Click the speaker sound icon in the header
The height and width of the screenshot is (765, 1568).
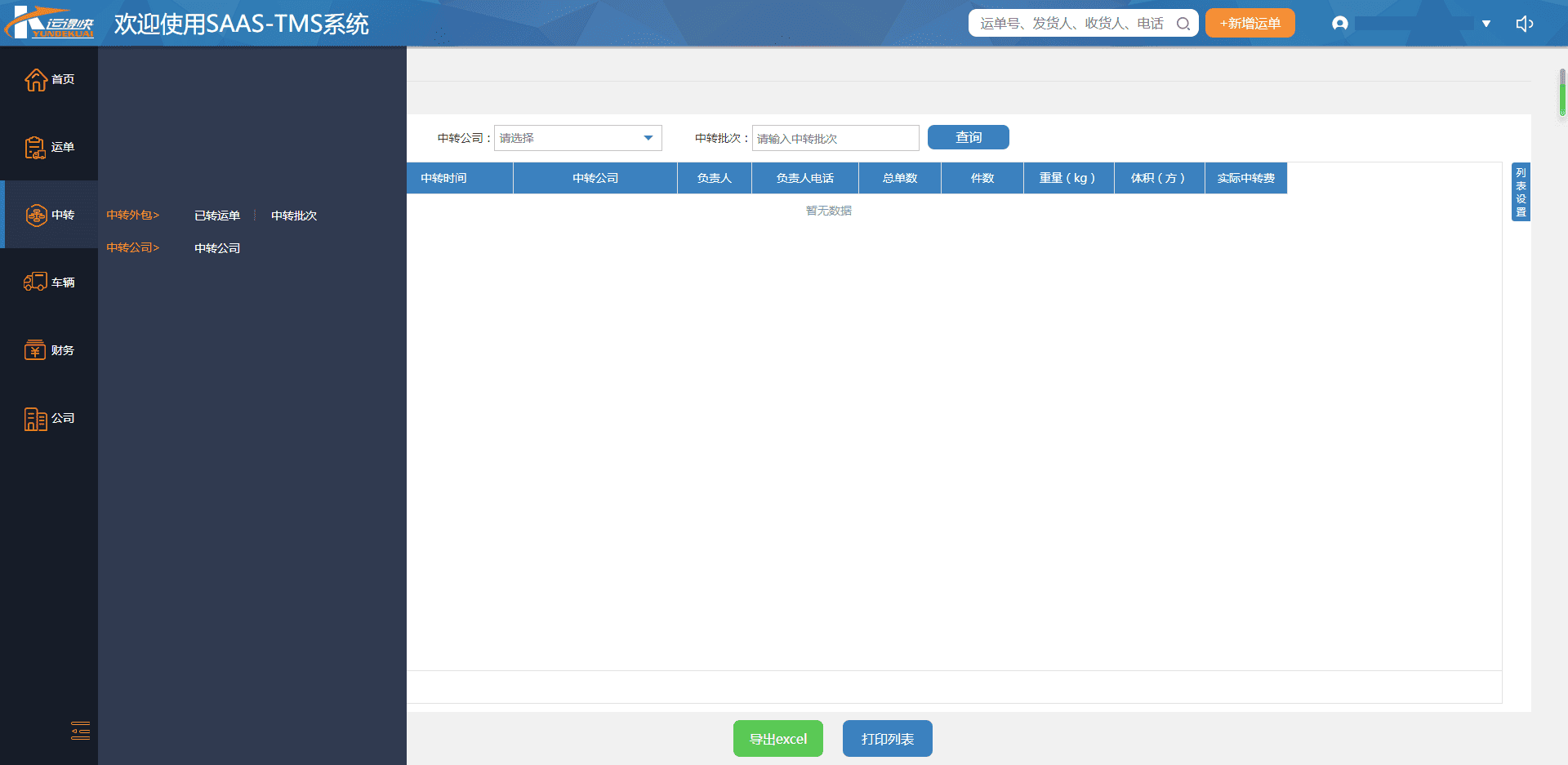coord(1524,24)
